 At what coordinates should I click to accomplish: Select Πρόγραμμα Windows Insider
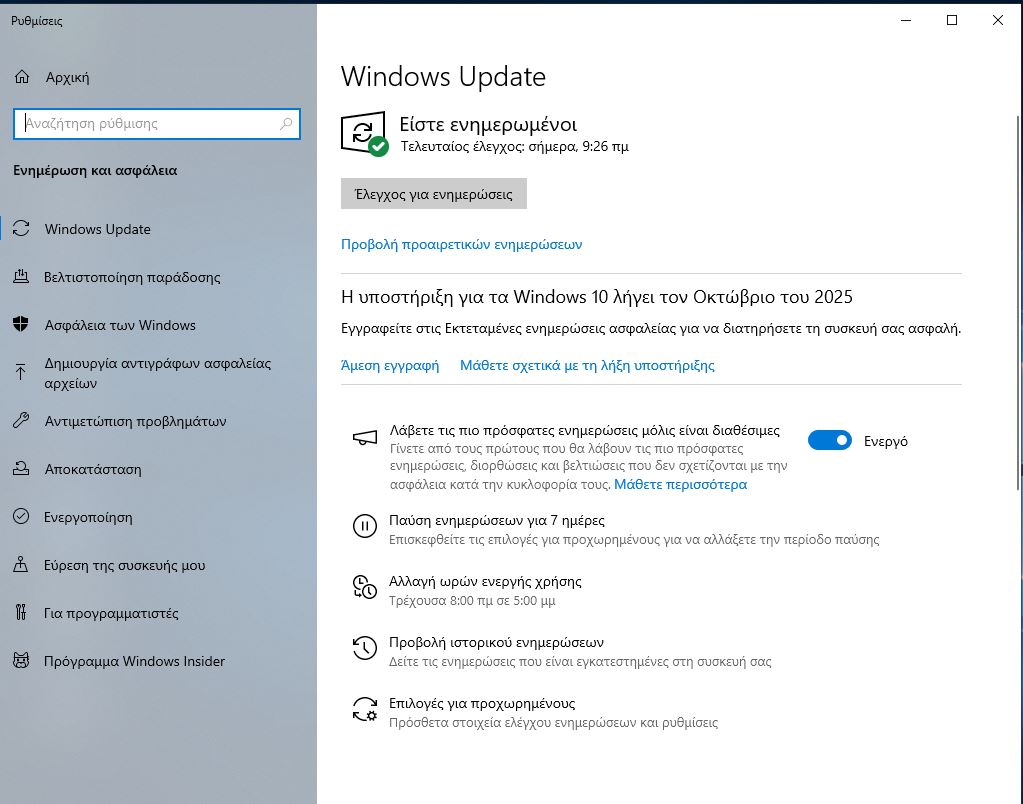(x=159, y=660)
